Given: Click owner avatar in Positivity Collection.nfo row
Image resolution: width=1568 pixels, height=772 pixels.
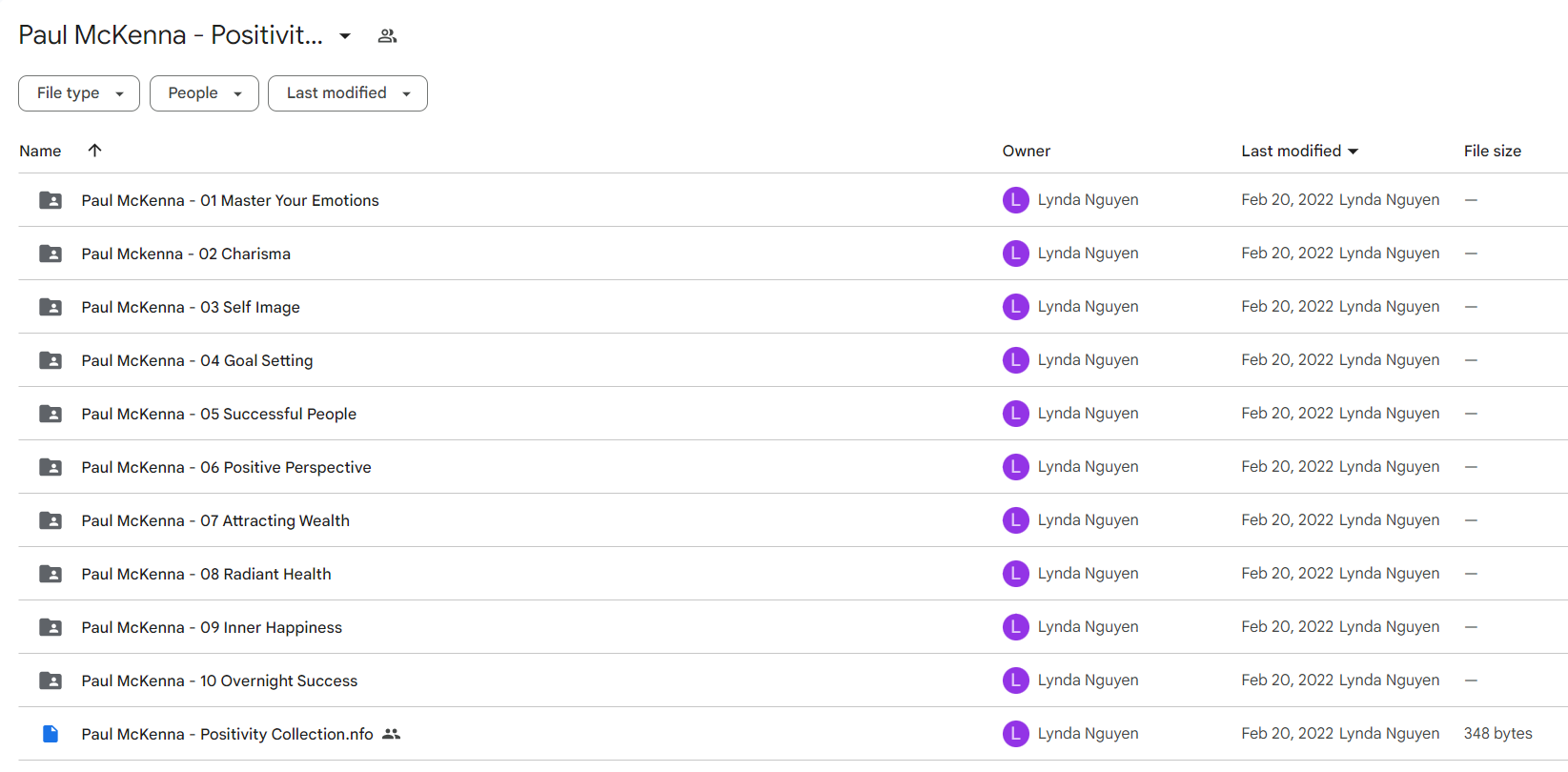Looking at the screenshot, I should (1016, 734).
